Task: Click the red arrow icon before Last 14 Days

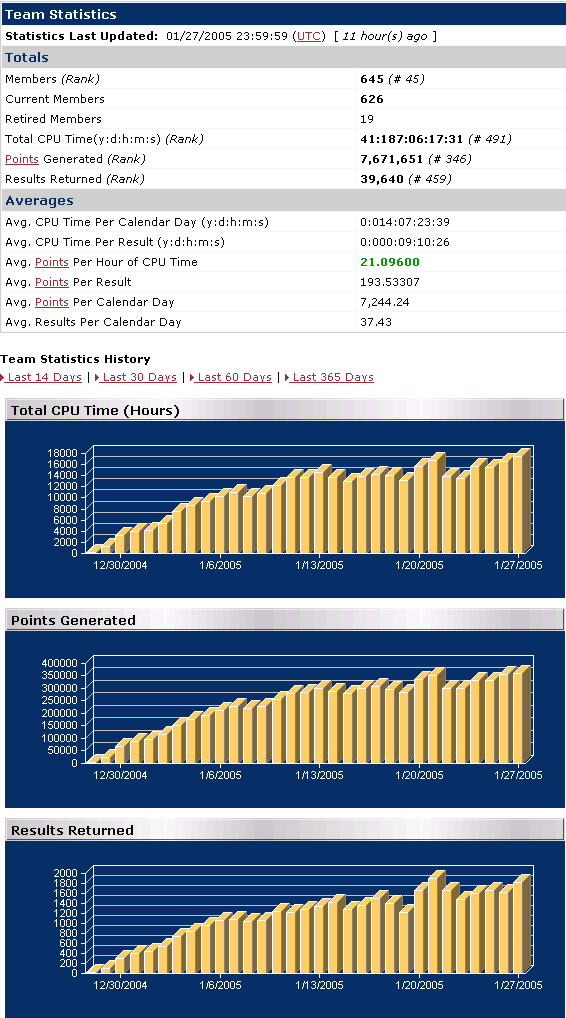Action: click(x=3, y=377)
